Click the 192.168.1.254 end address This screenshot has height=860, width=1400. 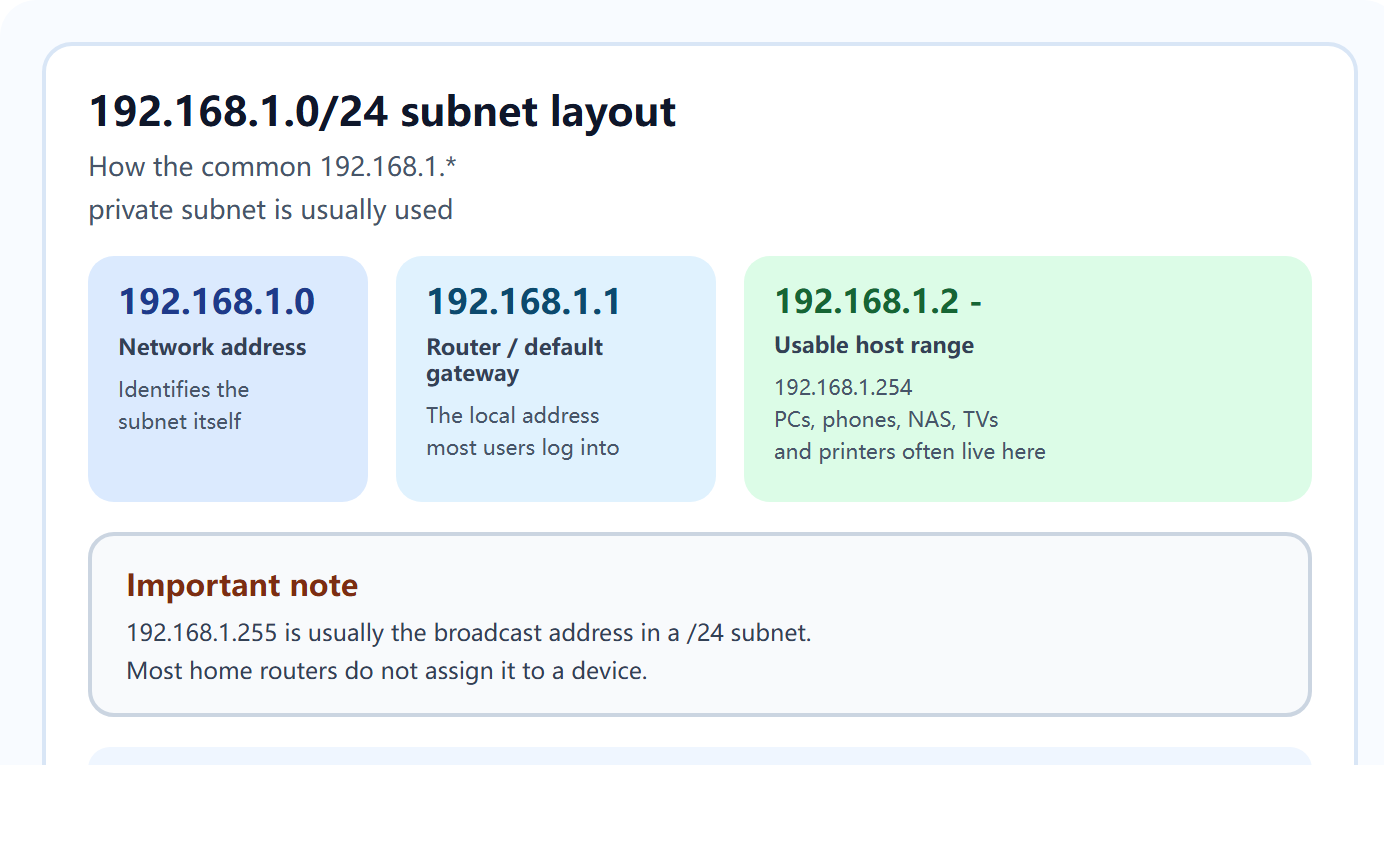tap(844, 387)
